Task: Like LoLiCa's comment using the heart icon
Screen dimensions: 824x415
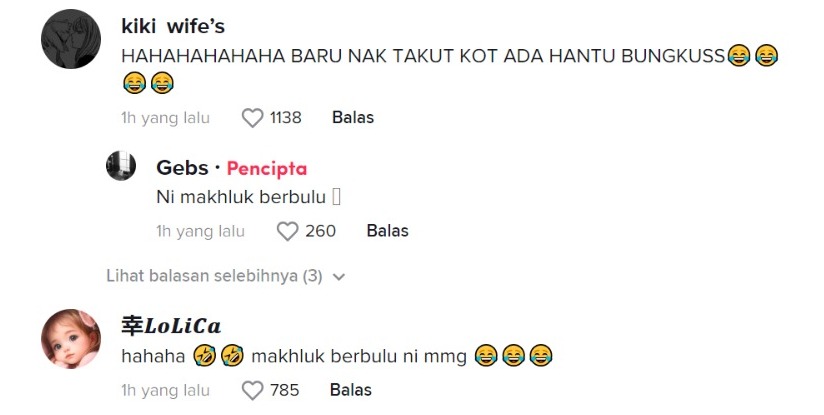Action: coord(252,390)
